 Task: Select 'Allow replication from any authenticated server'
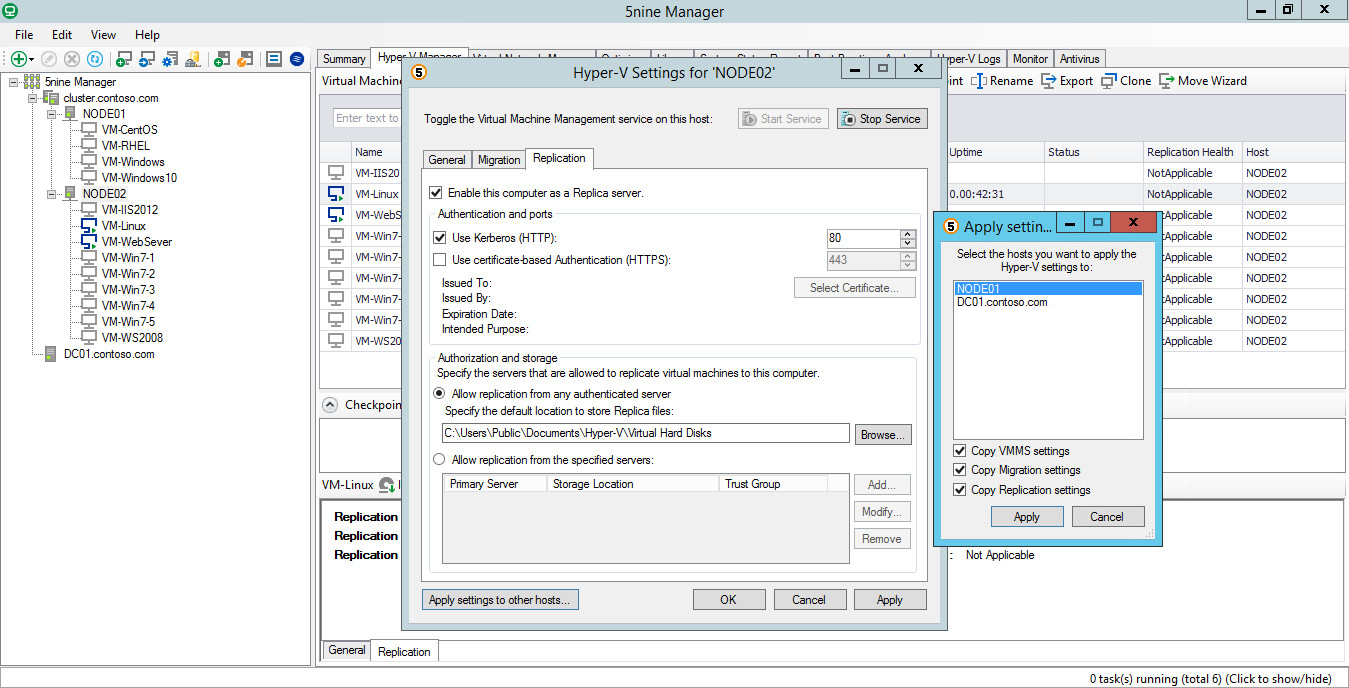coord(439,394)
